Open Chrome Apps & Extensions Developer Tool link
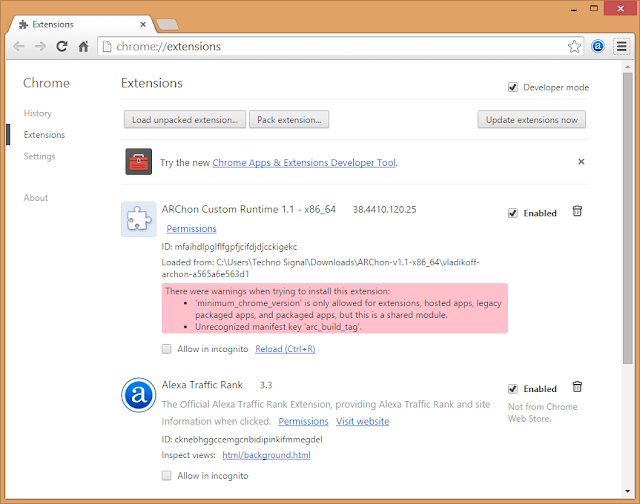The height and width of the screenshot is (504, 640). pos(304,163)
